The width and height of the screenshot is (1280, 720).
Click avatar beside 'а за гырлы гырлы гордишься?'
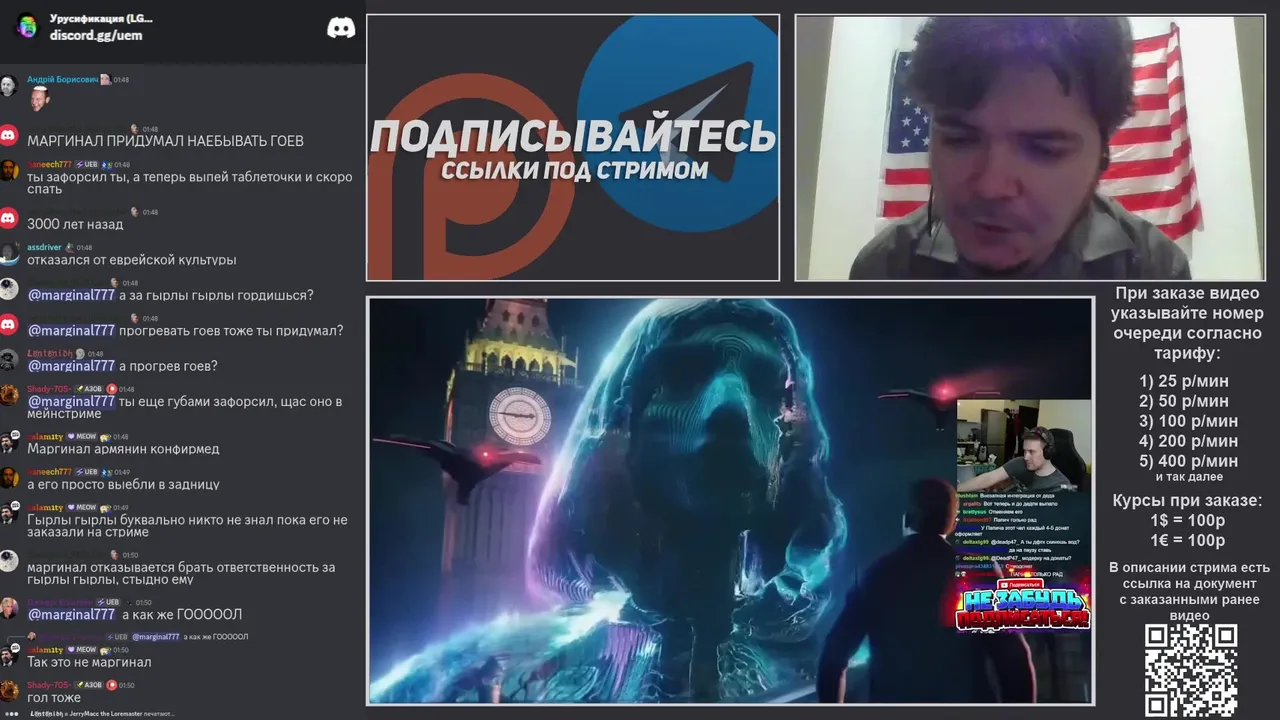tap(9, 289)
